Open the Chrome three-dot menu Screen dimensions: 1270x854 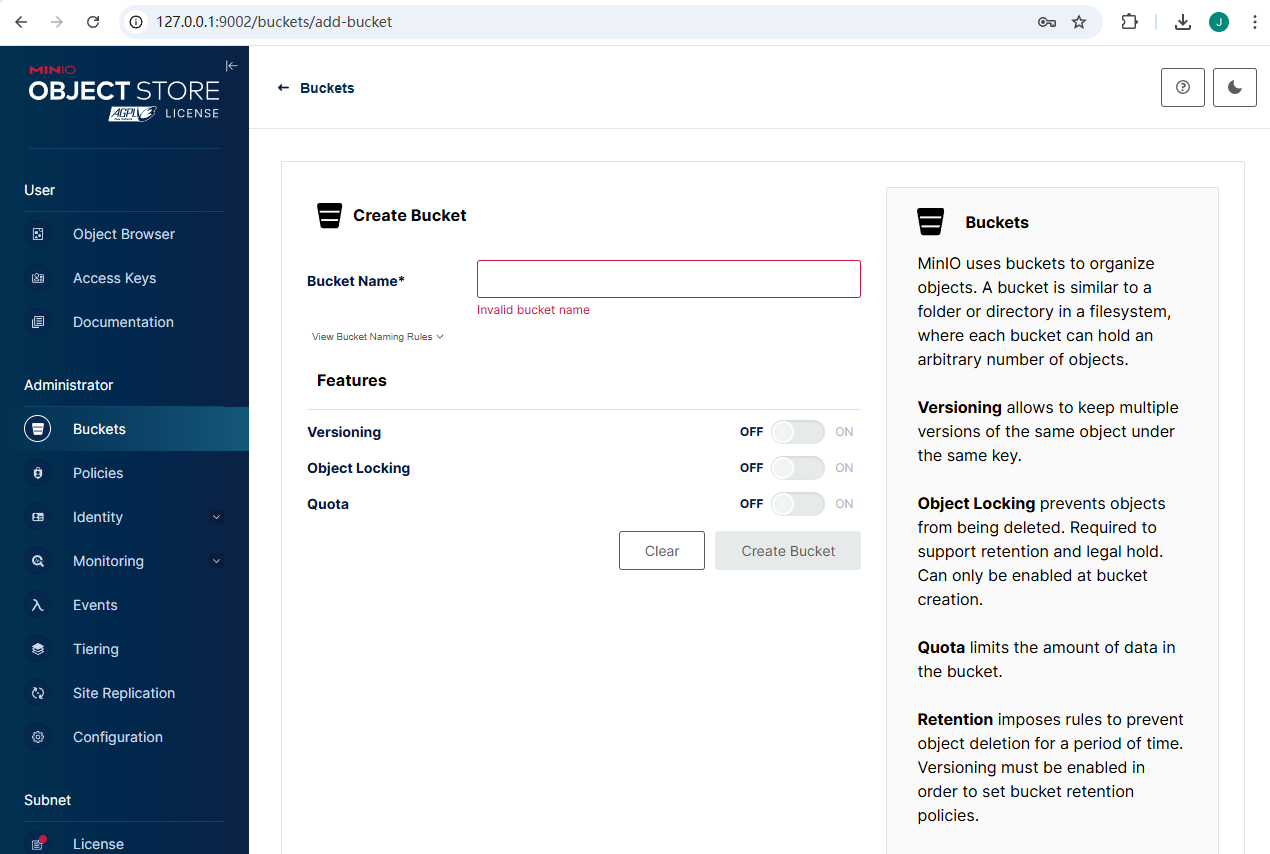click(x=1255, y=22)
